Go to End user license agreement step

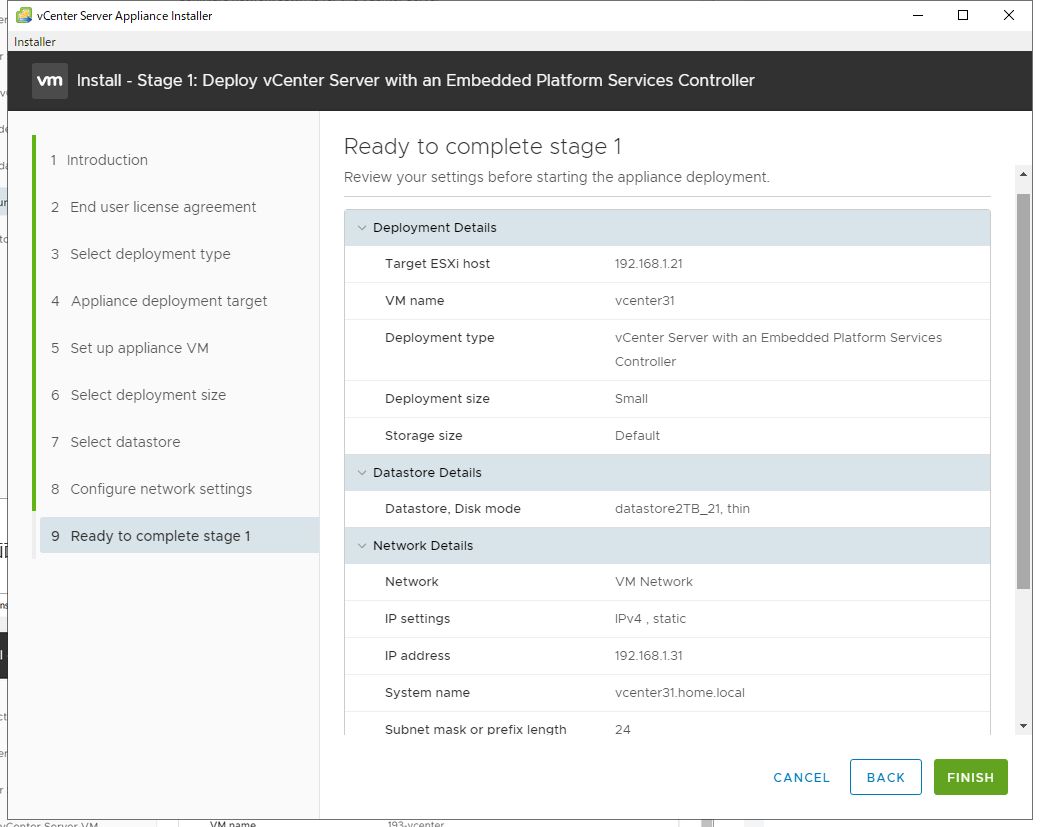pos(163,207)
